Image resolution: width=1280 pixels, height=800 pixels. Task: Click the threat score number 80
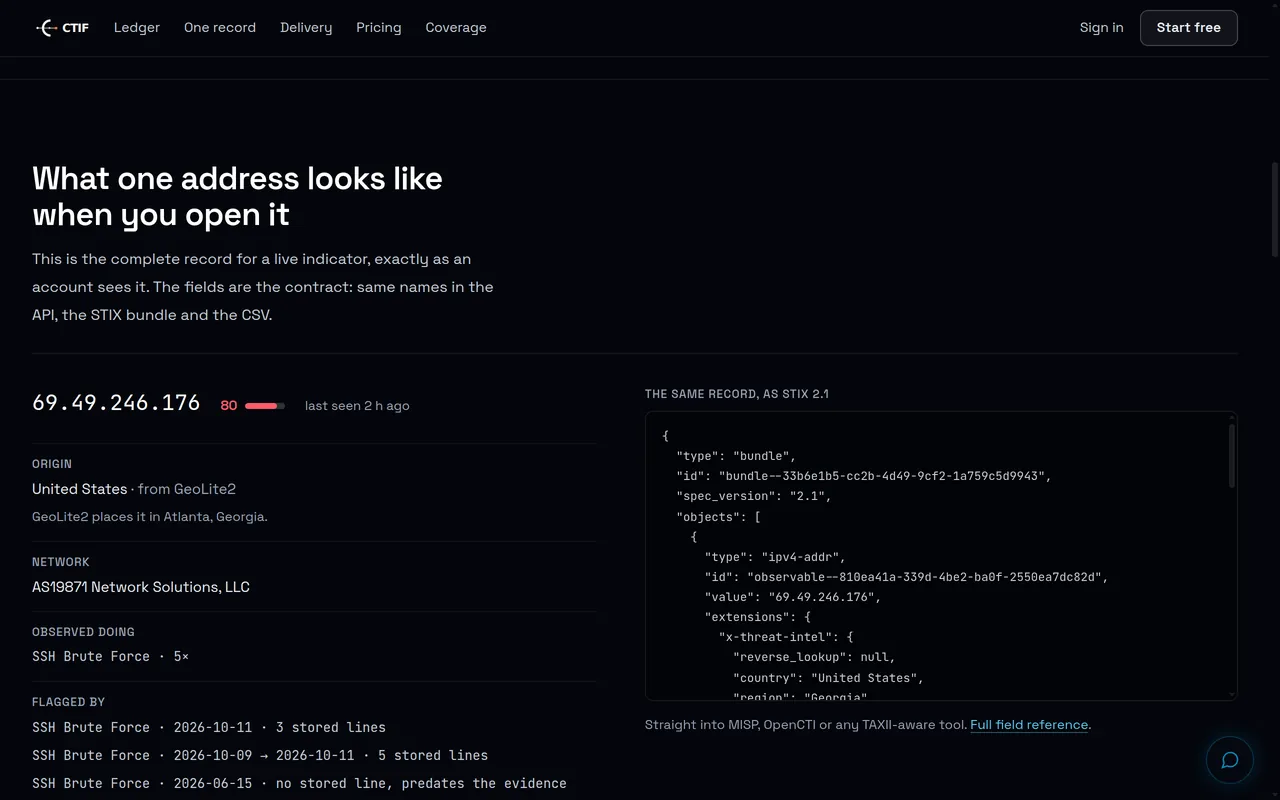pyautogui.click(x=229, y=406)
